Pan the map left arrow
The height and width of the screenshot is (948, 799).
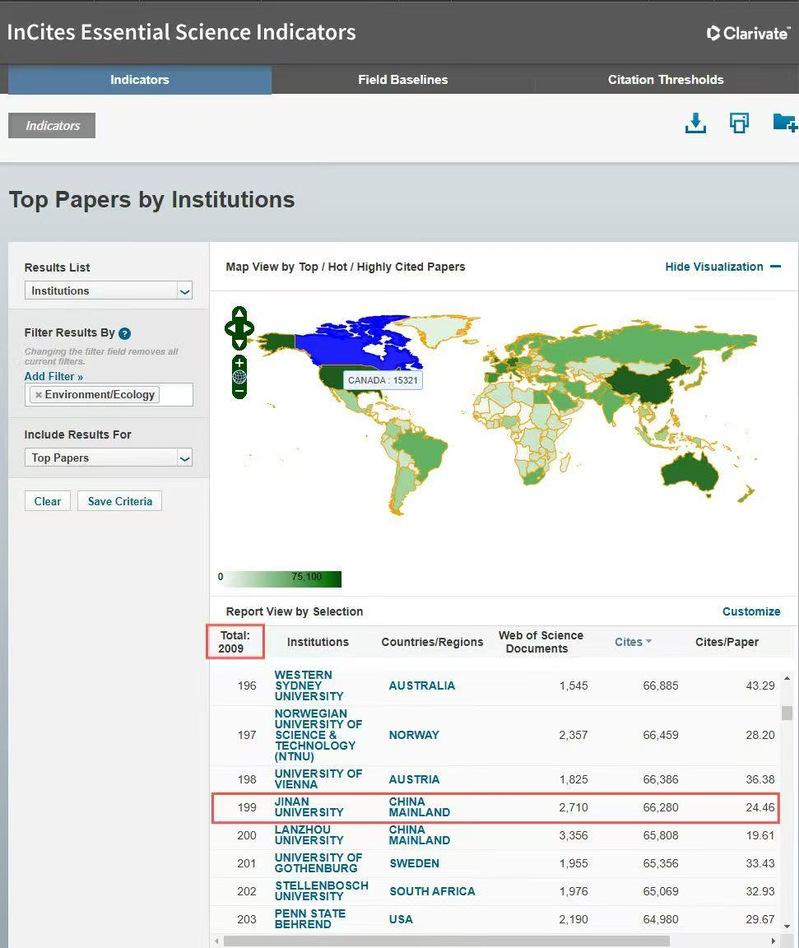click(x=230, y=328)
